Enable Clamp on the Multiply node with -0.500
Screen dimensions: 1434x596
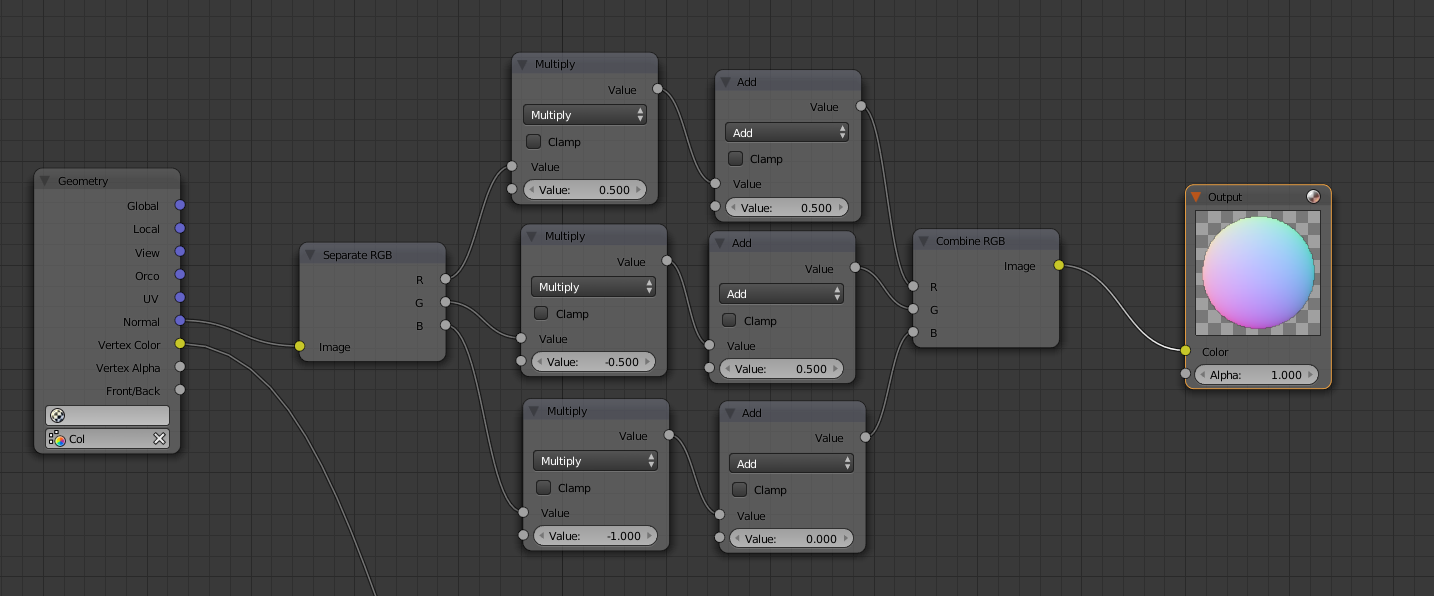pyautogui.click(x=541, y=314)
